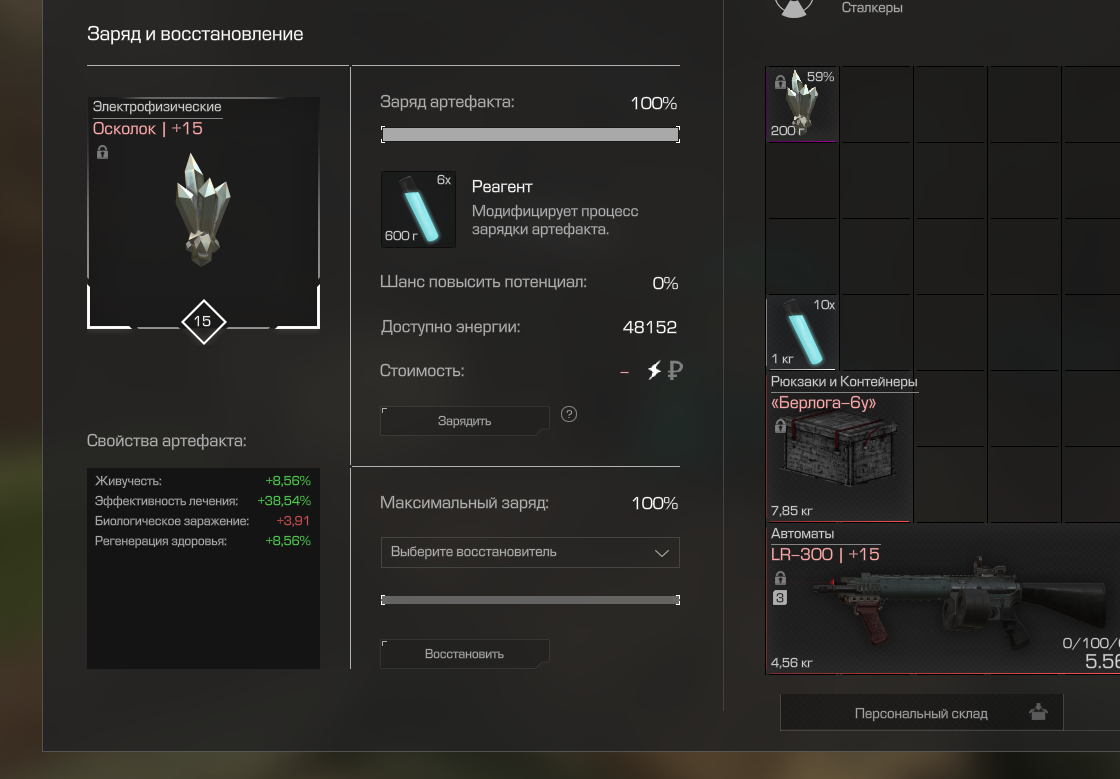Click the Максимальный заряд restore bar

tap(530, 600)
